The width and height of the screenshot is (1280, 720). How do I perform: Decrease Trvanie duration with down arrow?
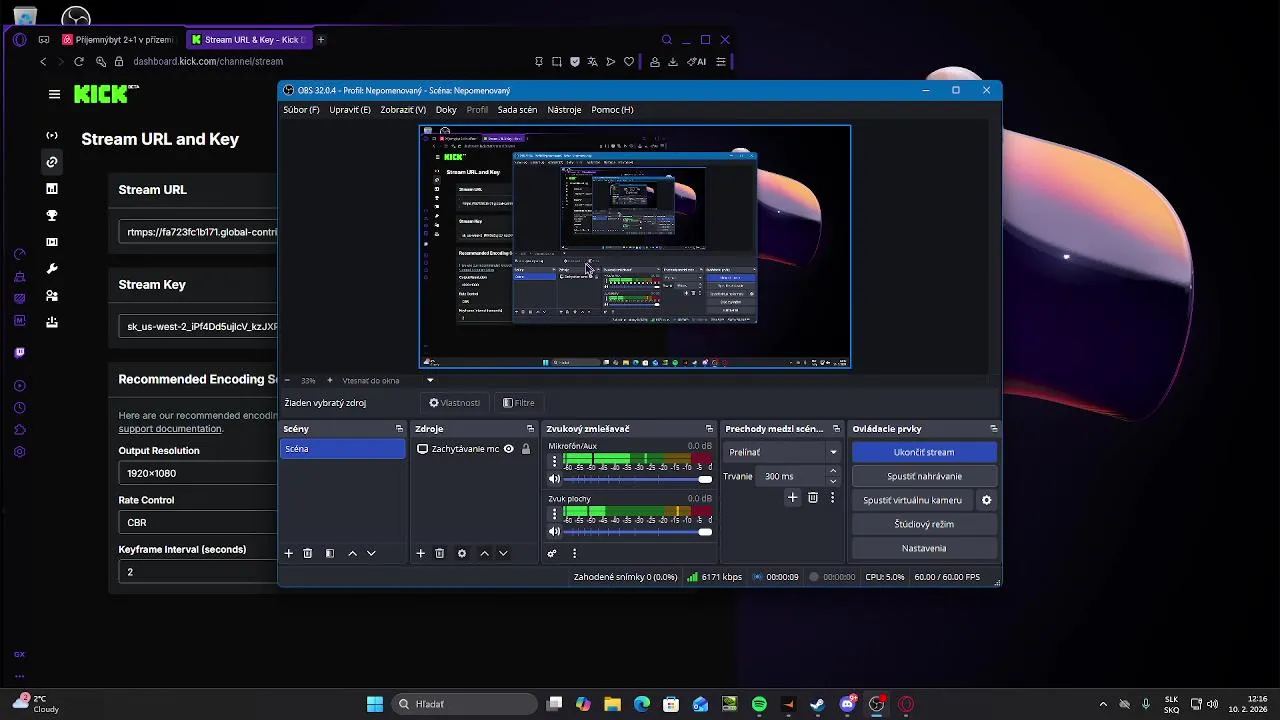[833, 481]
